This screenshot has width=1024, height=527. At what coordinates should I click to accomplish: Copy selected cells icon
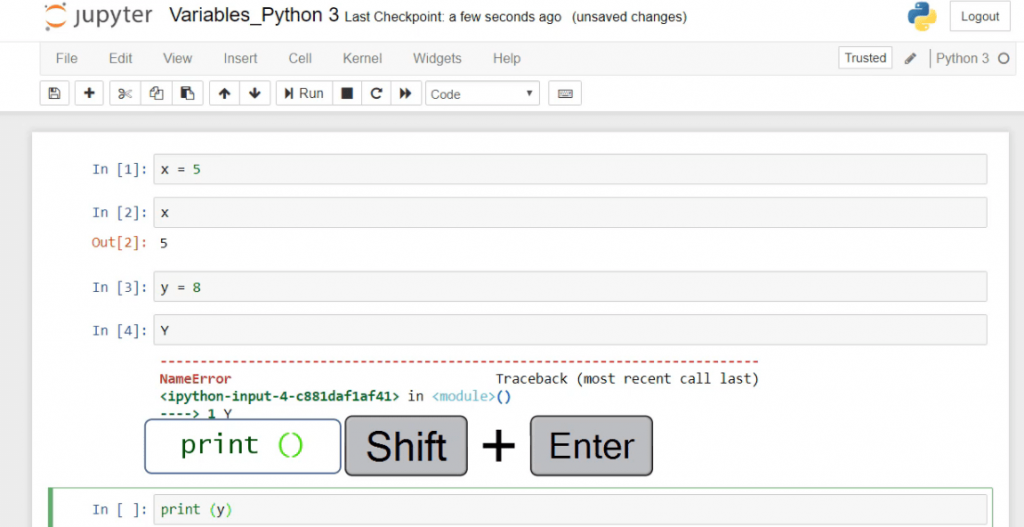[x=155, y=93]
